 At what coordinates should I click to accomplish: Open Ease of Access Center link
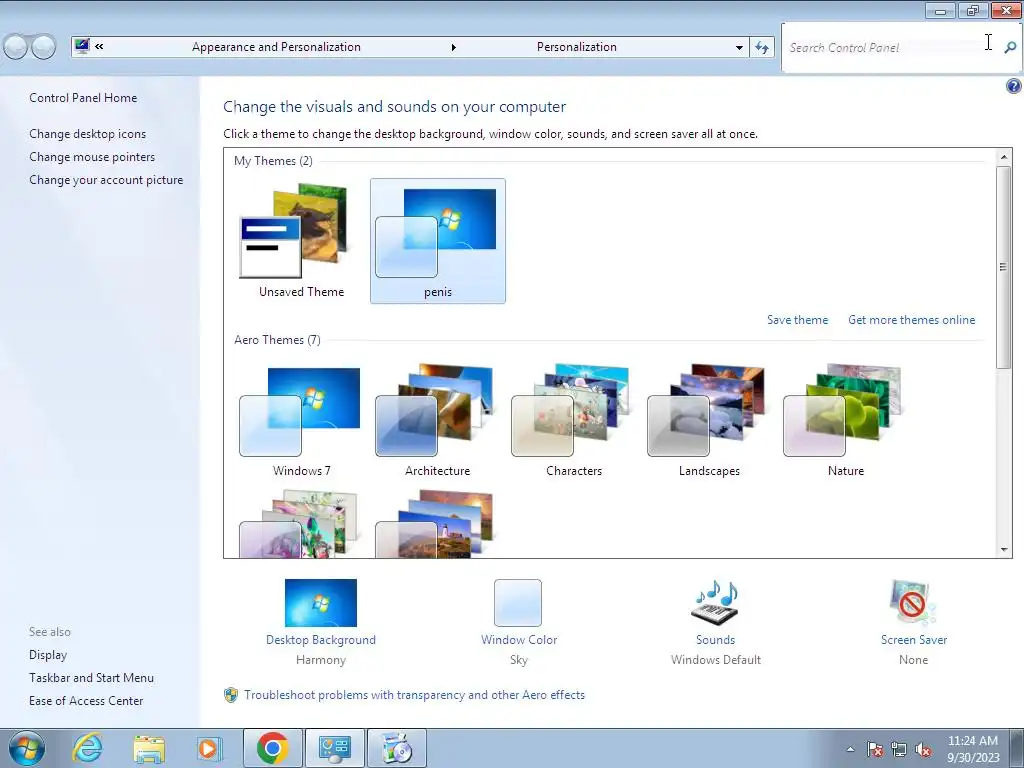pyautogui.click(x=86, y=701)
